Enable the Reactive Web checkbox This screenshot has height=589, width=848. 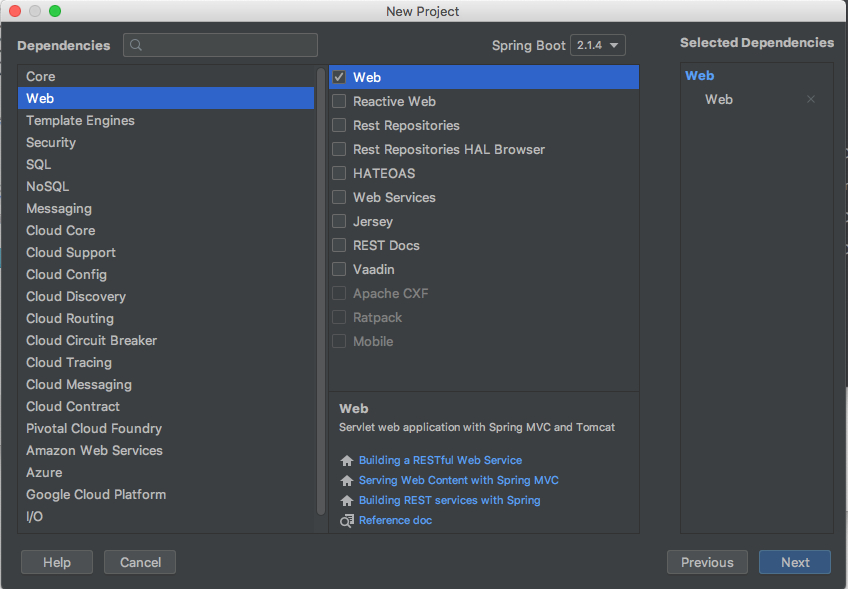tap(339, 101)
